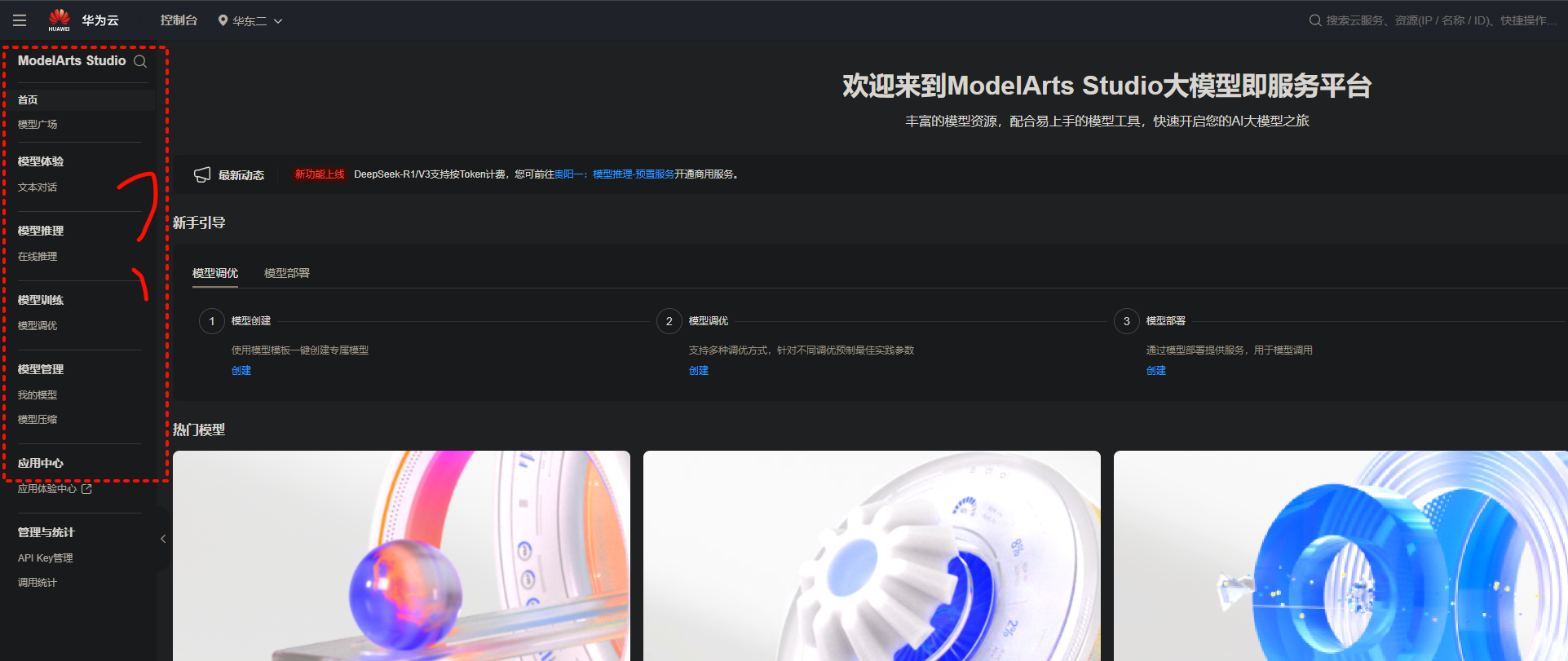
Task: Click the 应用中心 section header
Action: tap(41, 463)
